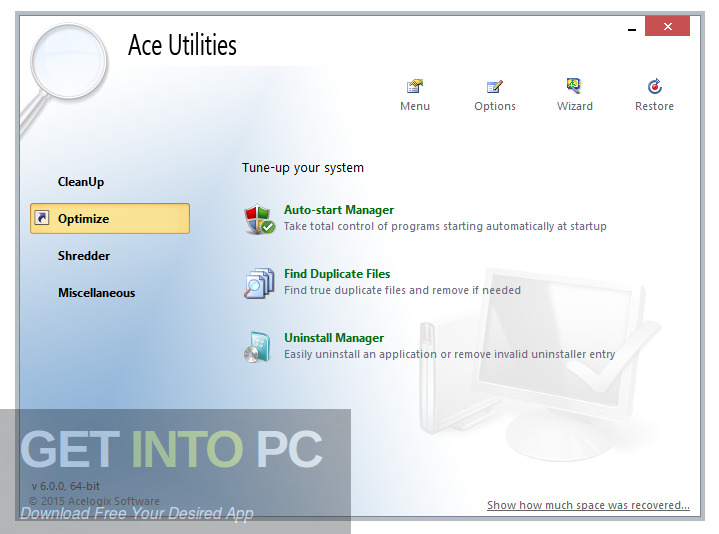Select the CleanUp category

tap(81, 182)
